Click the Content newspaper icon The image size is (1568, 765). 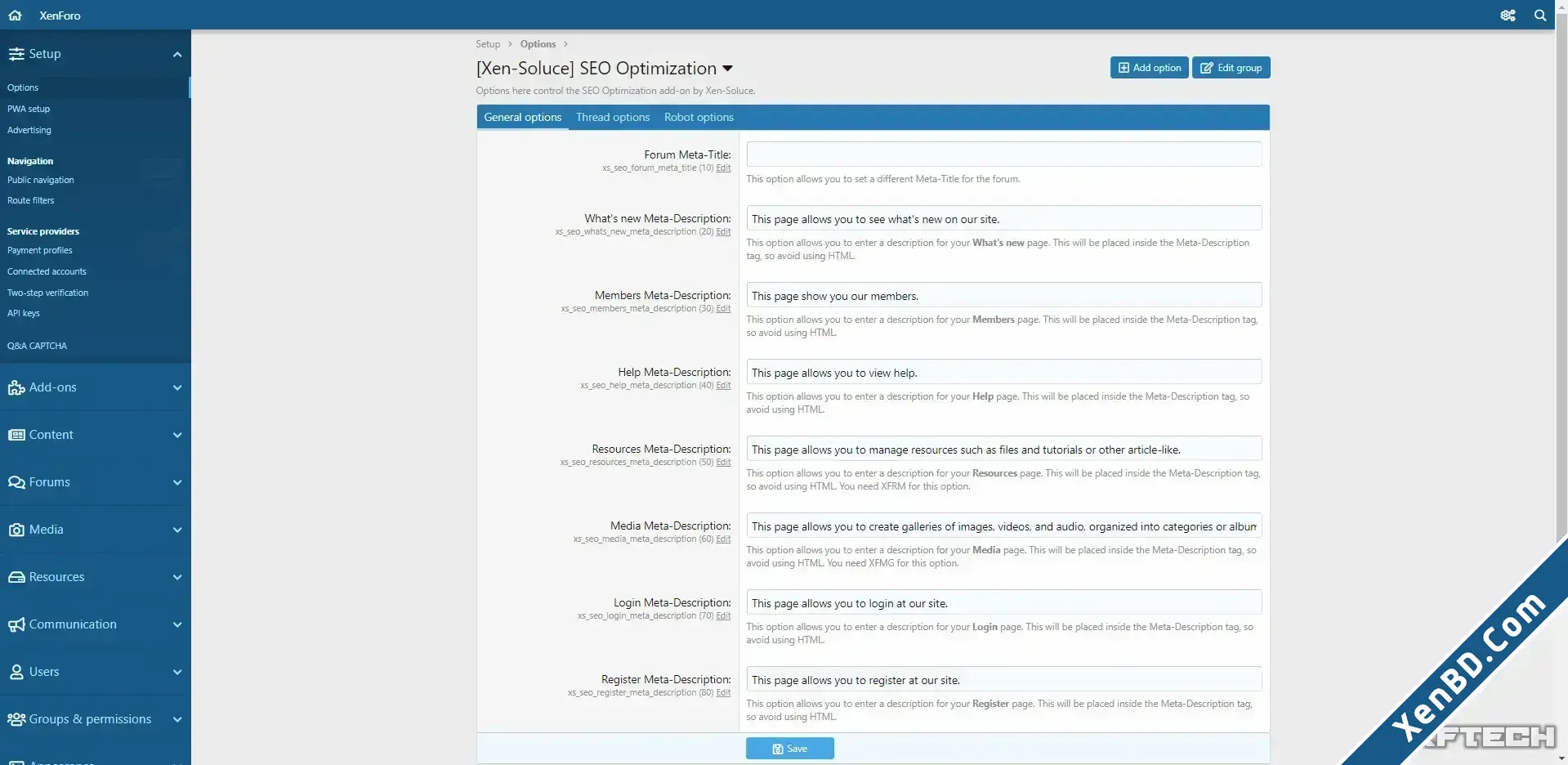click(x=16, y=435)
